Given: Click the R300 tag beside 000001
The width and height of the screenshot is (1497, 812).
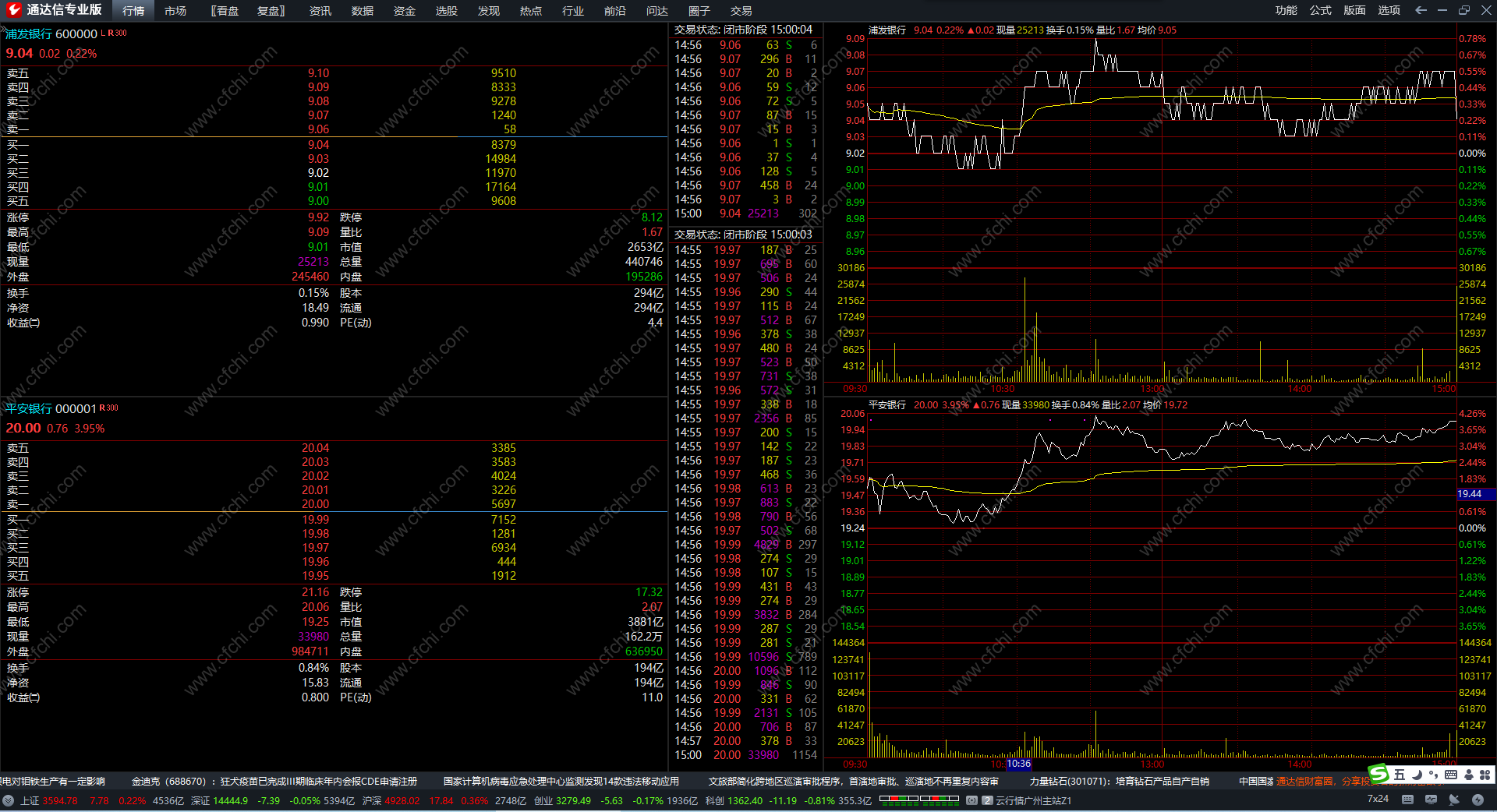Looking at the screenshot, I should [109, 408].
